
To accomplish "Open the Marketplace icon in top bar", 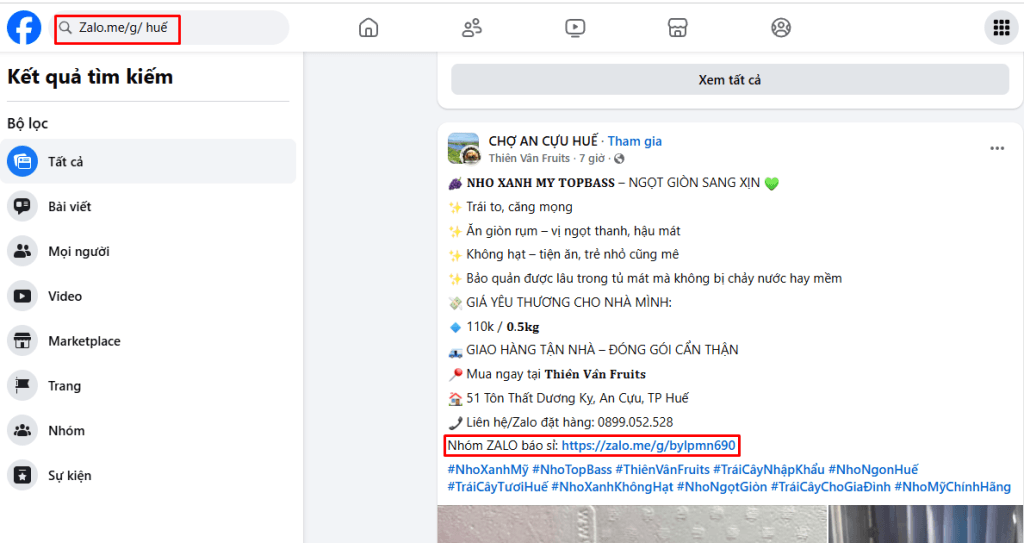I will click(678, 28).
